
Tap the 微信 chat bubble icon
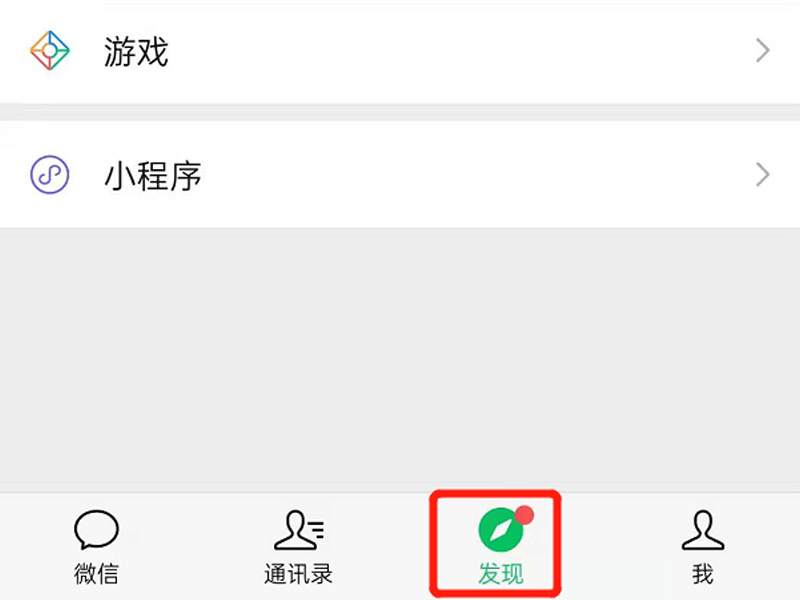pos(96,529)
